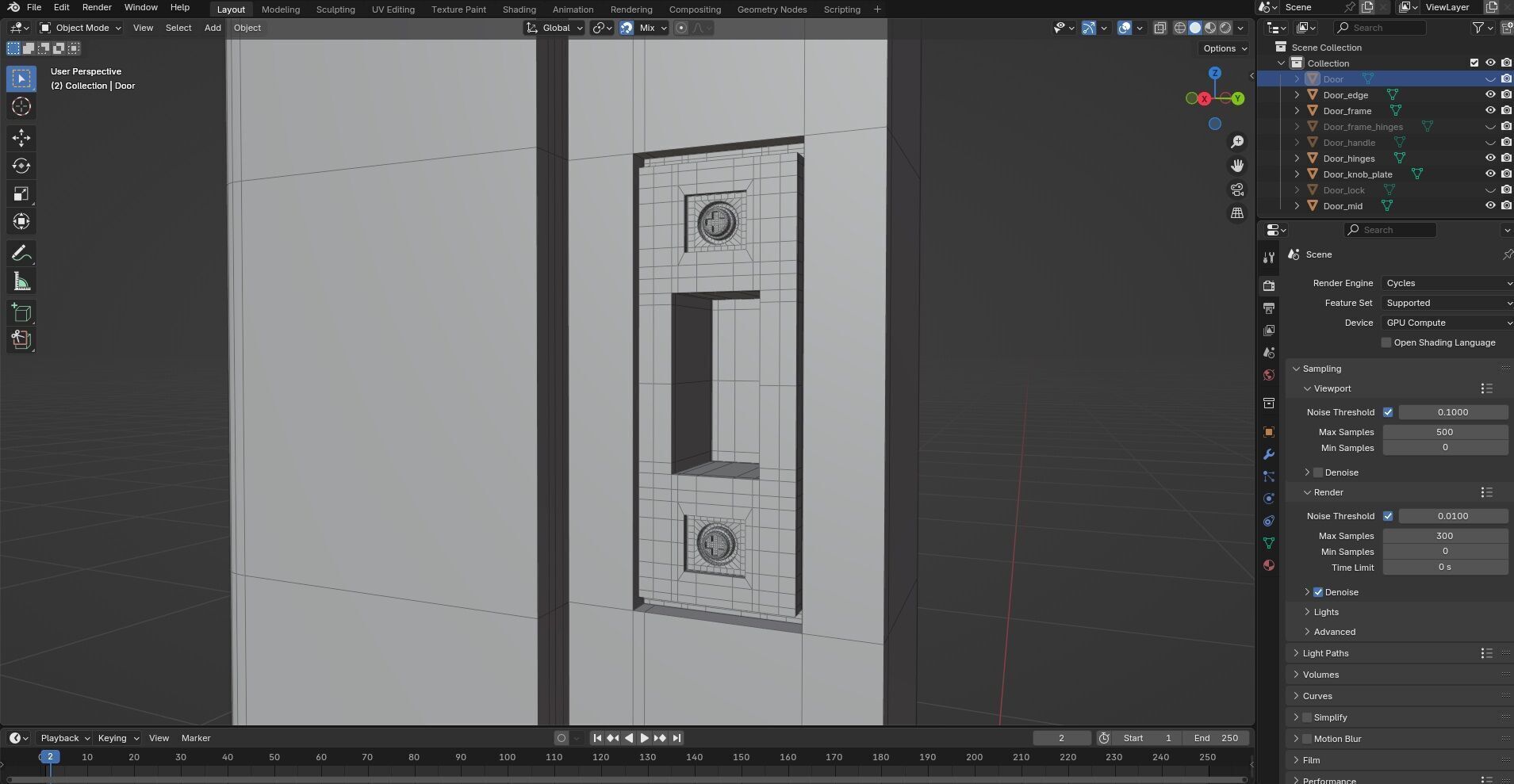1514x784 pixels.
Task: Click the Viewport Max Samples field
Action: click(1445, 432)
